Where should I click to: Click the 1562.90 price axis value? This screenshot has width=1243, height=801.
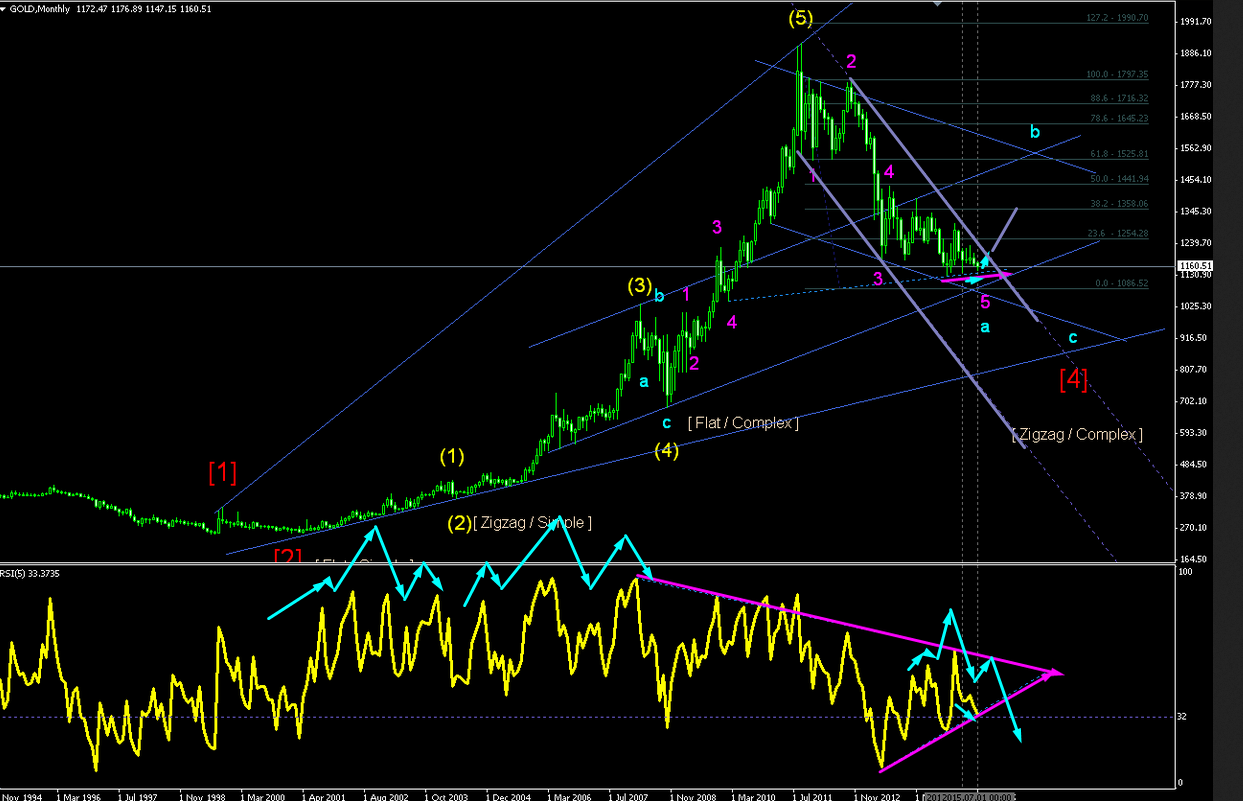click(x=1196, y=148)
